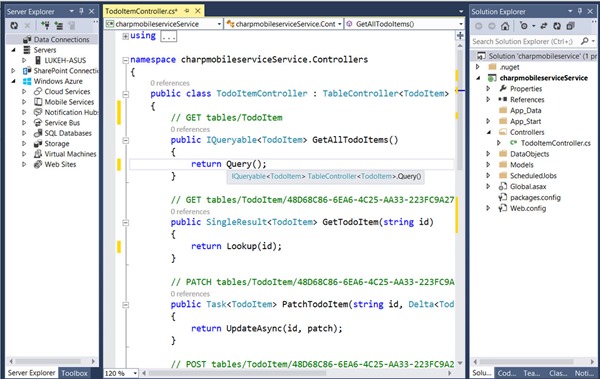The image size is (600, 379).
Task: Switch to the Toolbox tab
Action: pyautogui.click(x=74, y=373)
